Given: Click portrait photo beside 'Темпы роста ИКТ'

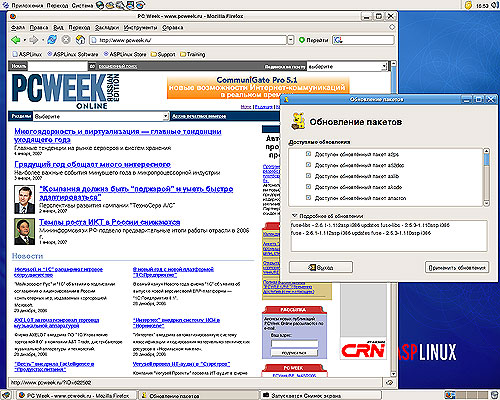Looking at the screenshot, I should click(24, 232).
